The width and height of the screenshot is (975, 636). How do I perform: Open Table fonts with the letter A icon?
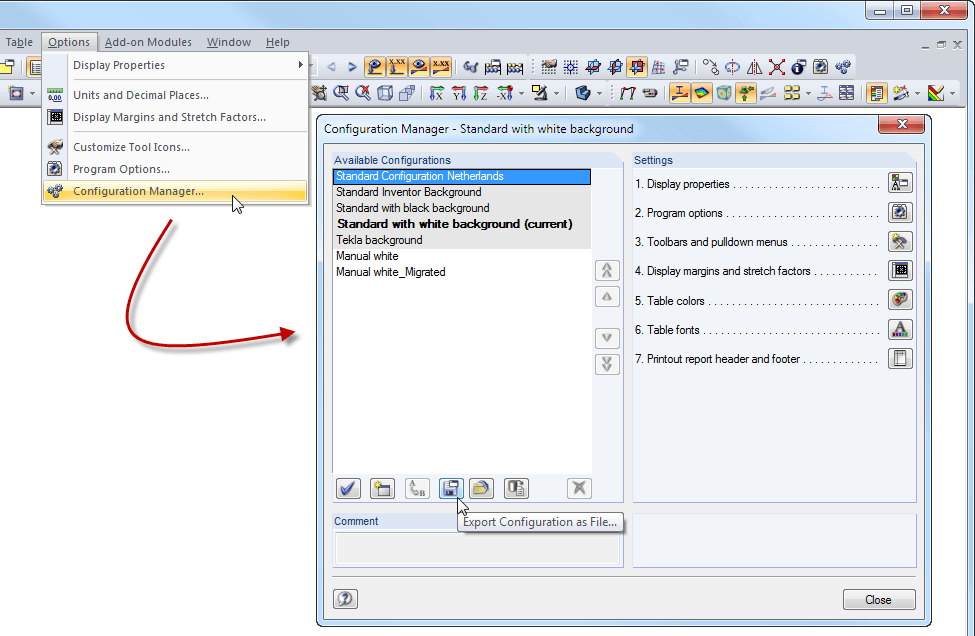(x=899, y=328)
